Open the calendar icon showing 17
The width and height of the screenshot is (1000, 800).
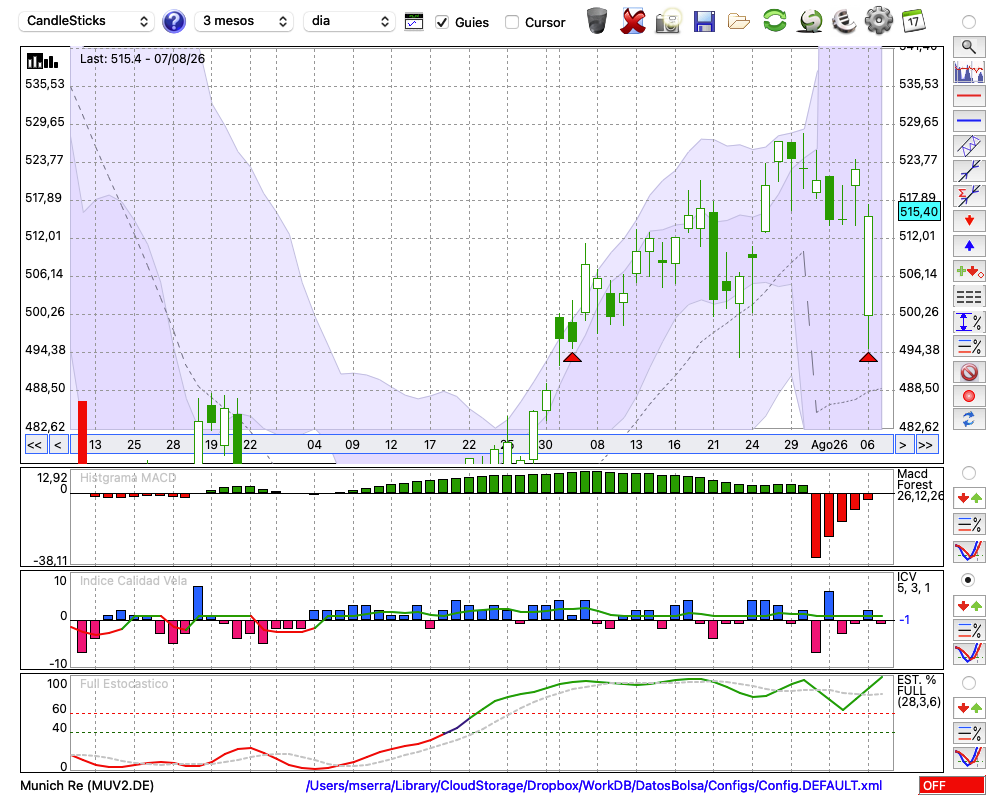(x=913, y=21)
